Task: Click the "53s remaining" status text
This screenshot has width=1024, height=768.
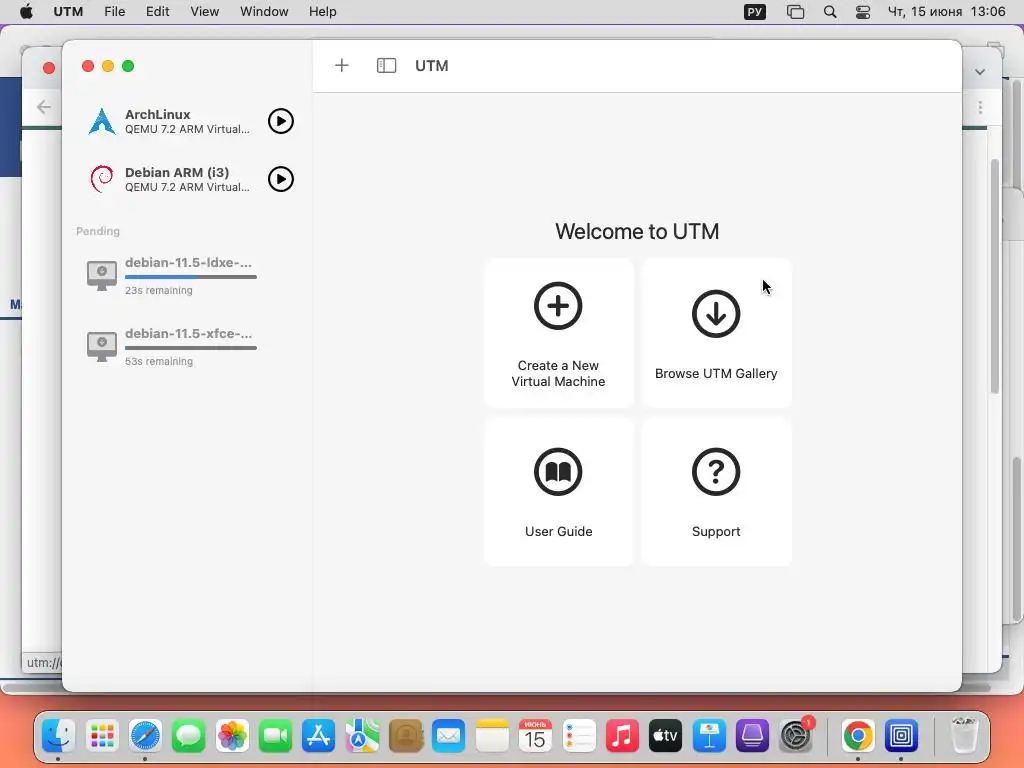Action: (x=159, y=362)
